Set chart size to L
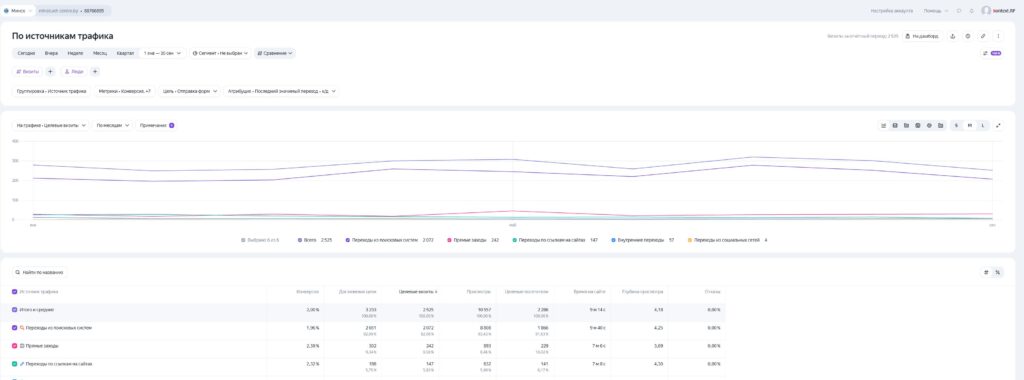 click(x=983, y=125)
